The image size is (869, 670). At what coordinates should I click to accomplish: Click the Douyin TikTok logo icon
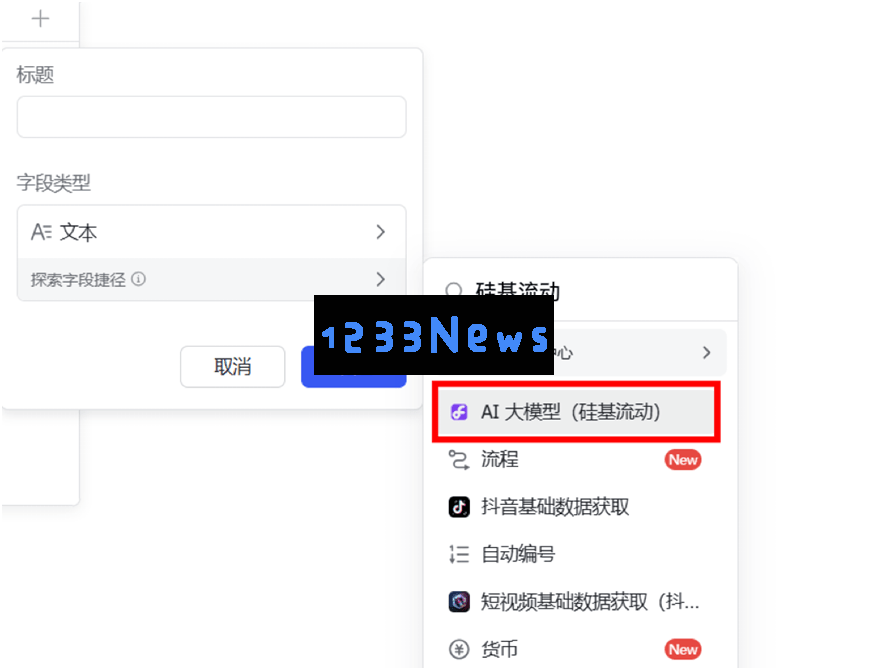tap(459, 507)
